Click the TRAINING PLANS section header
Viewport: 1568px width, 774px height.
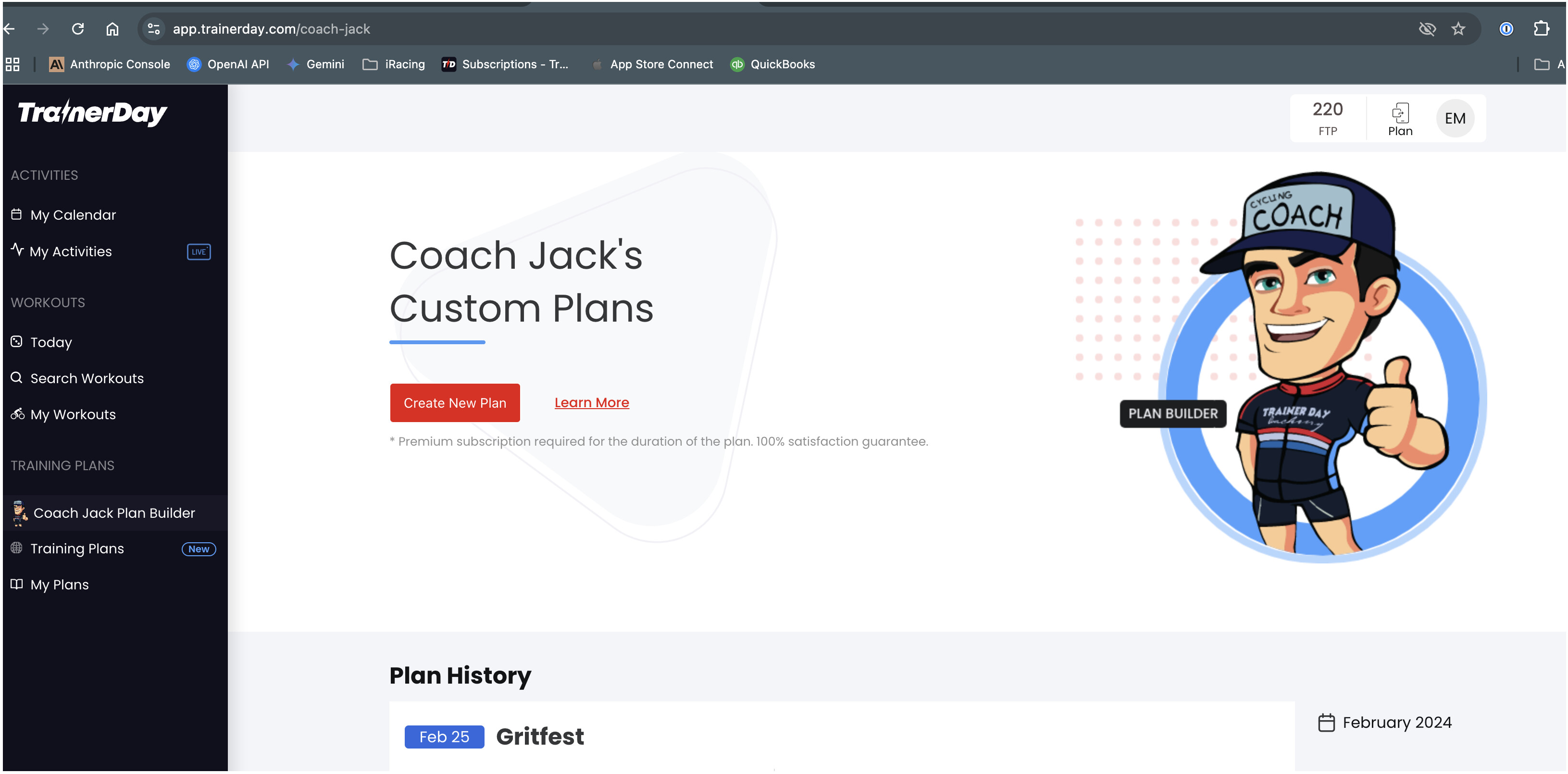[x=62, y=466]
